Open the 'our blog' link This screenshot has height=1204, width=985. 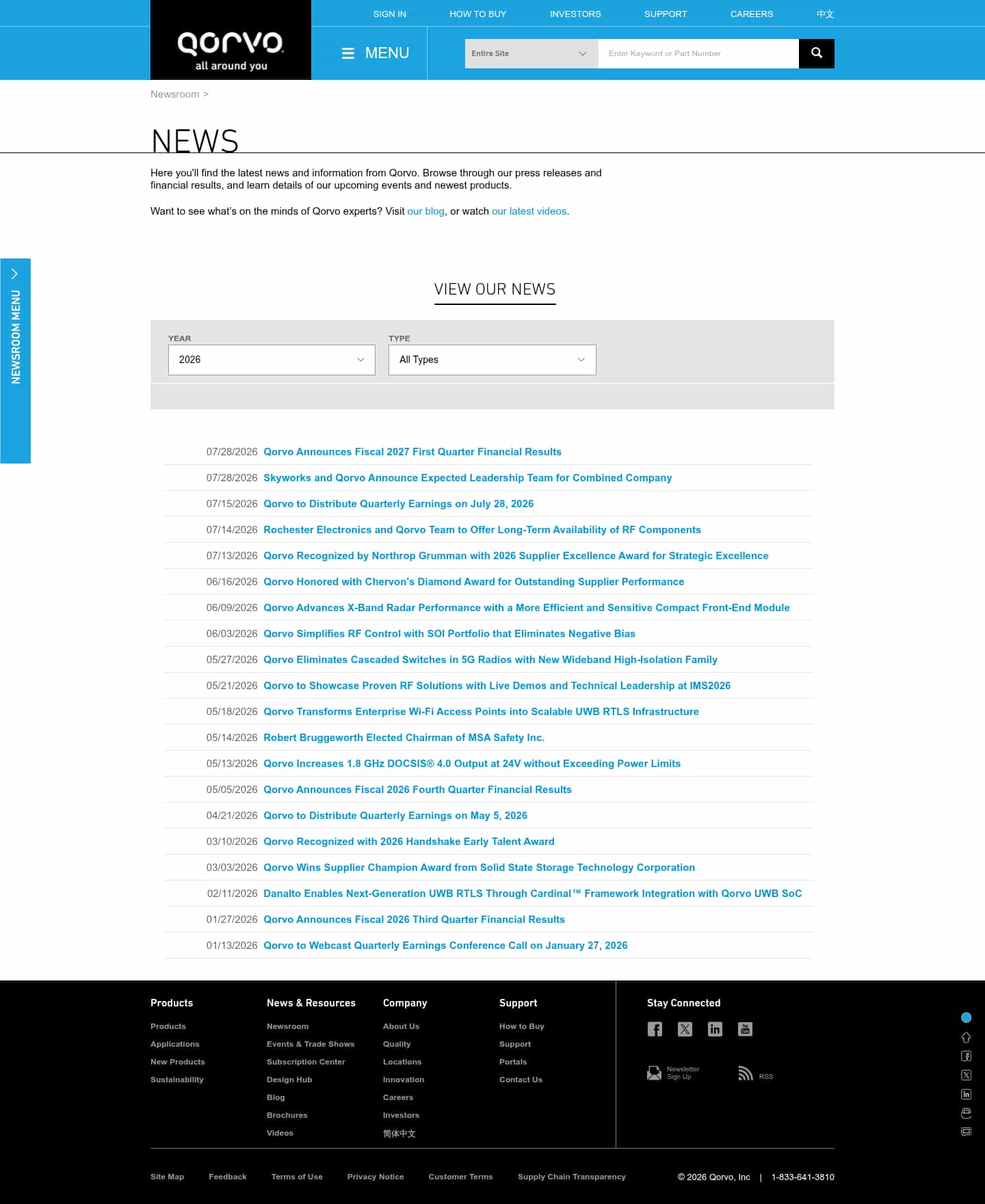pos(425,211)
